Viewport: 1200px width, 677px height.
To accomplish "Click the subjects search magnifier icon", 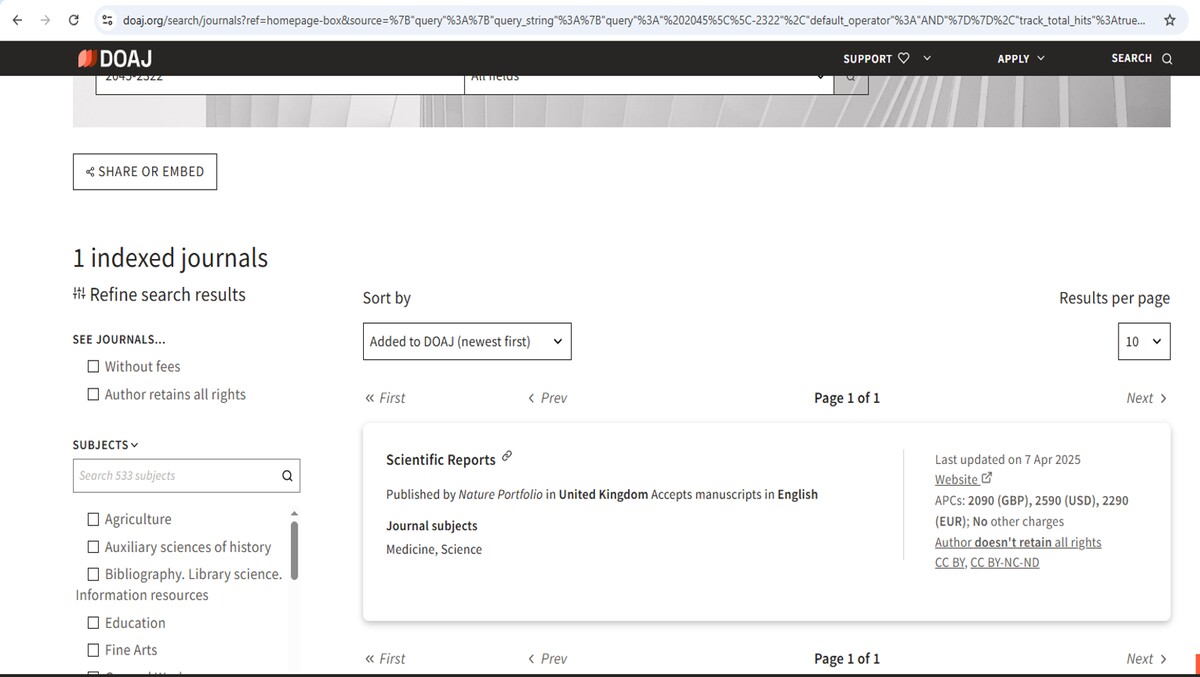I will [x=287, y=476].
